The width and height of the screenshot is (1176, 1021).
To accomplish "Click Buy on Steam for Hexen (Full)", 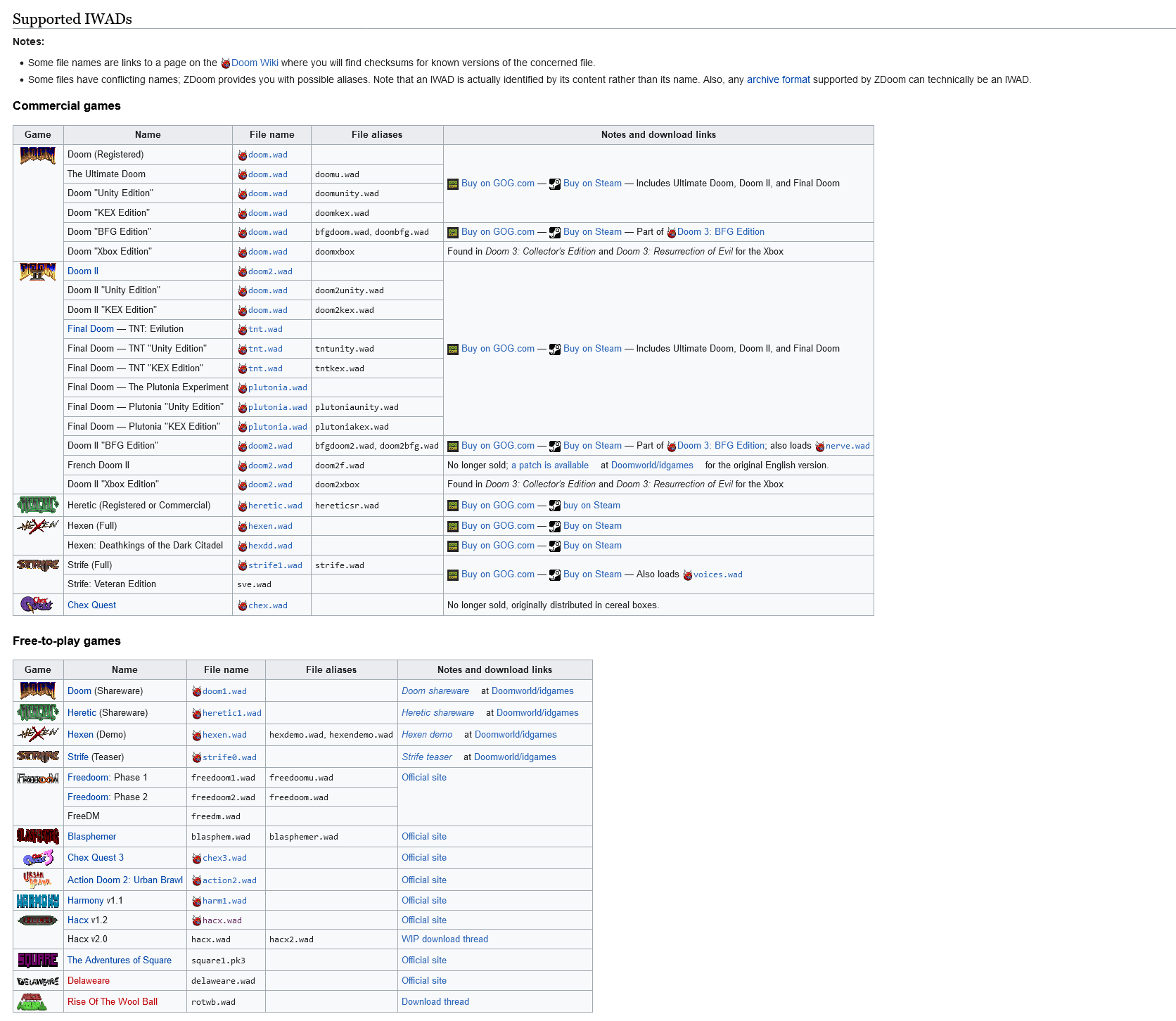I will (592, 526).
